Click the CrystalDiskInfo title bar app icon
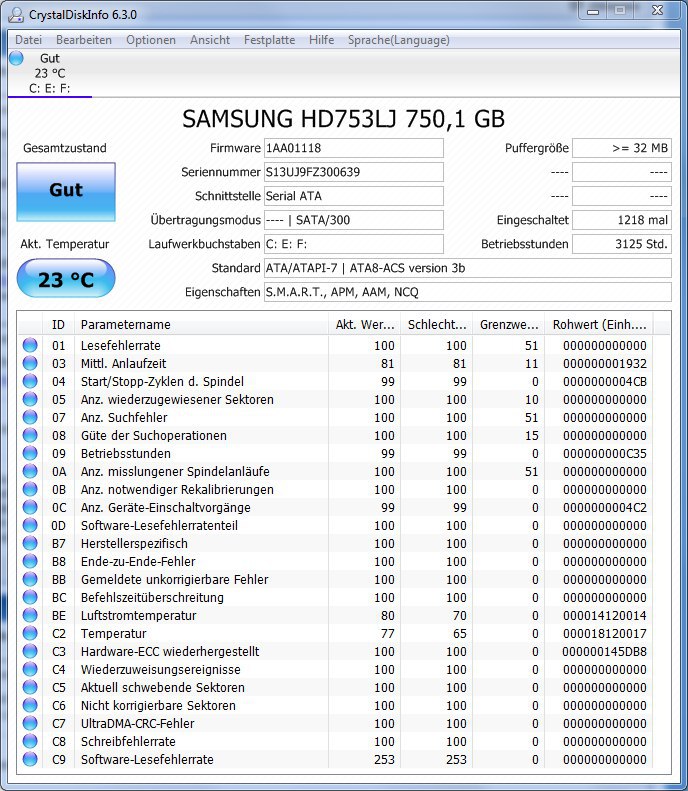The width and height of the screenshot is (688, 791). (16, 14)
